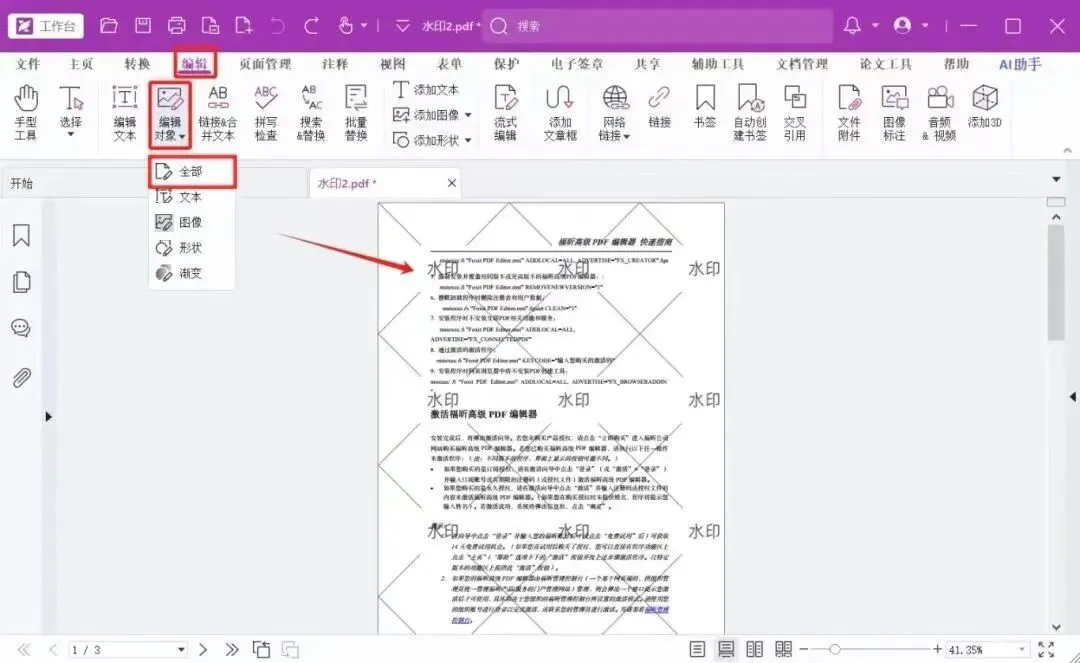Open the zoom percentage dropdown
1080x663 pixels.
click(x=1021, y=649)
